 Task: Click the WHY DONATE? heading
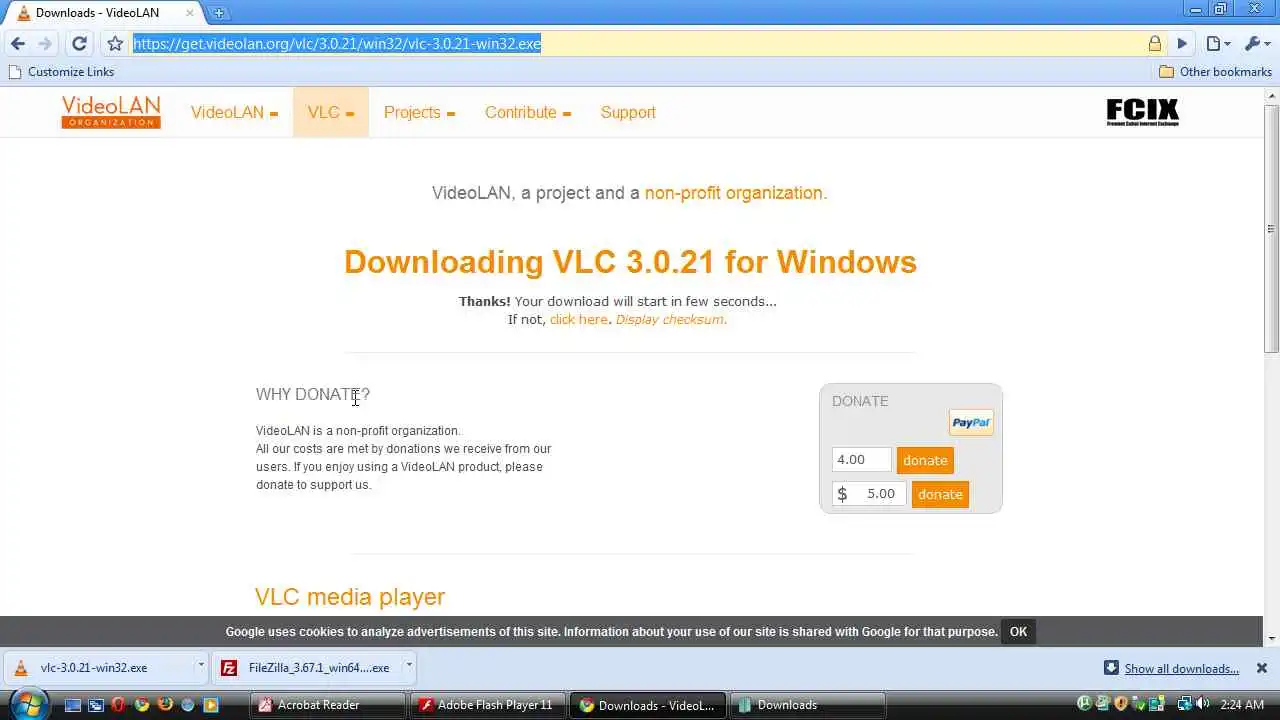[313, 395]
